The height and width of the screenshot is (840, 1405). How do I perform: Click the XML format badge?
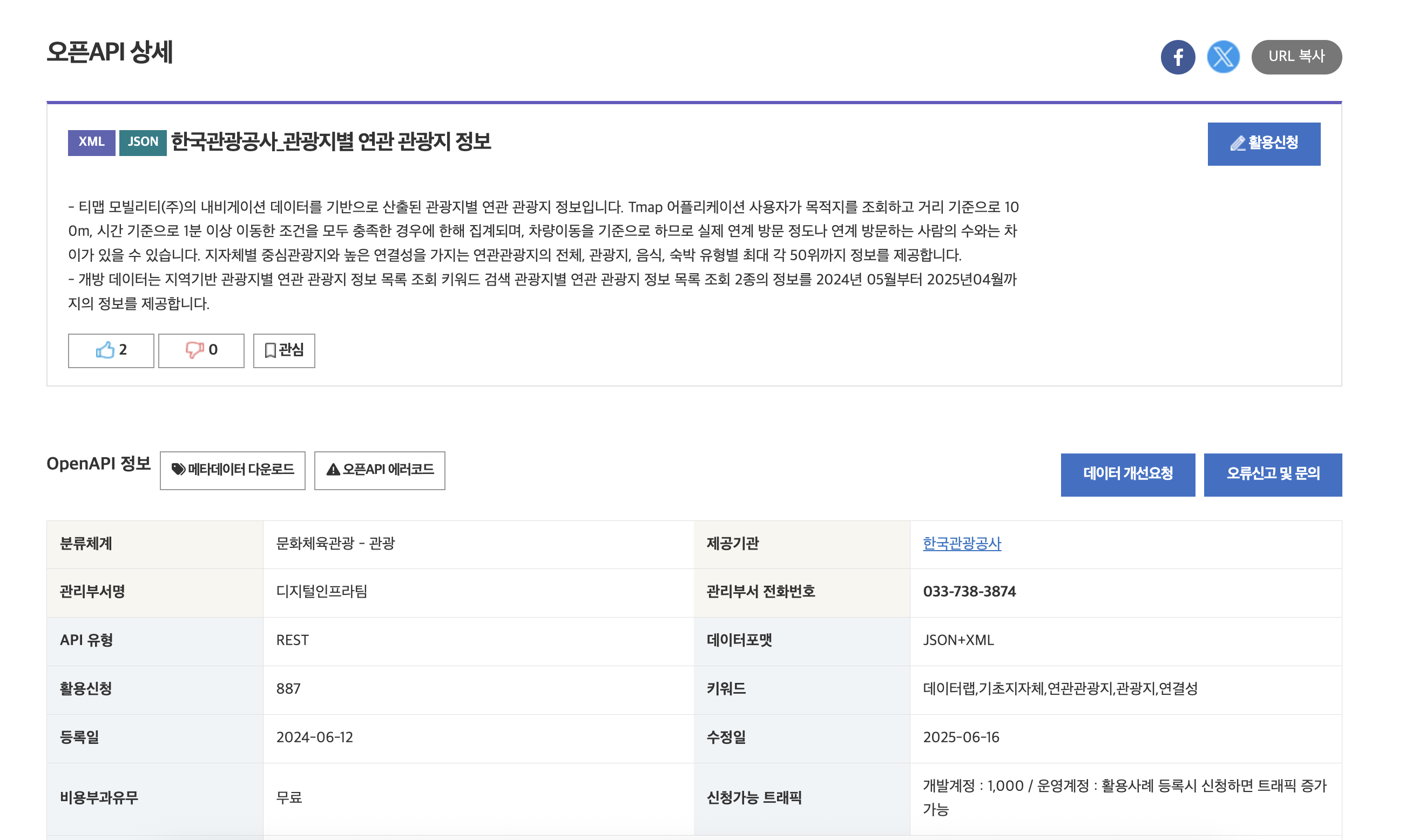tap(91, 142)
